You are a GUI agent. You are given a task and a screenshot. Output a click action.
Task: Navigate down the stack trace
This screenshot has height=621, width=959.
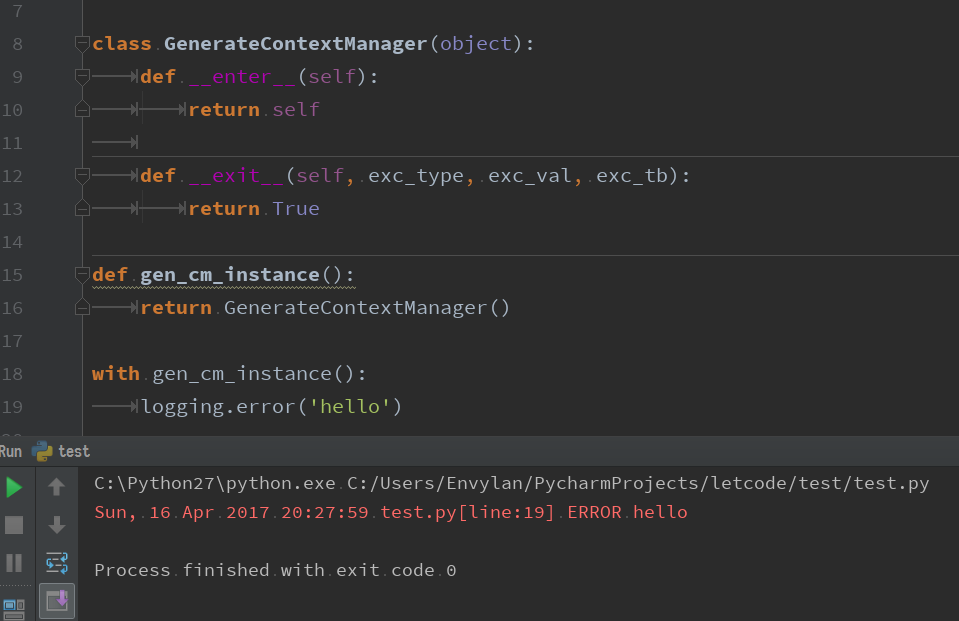click(x=57, y=524)
